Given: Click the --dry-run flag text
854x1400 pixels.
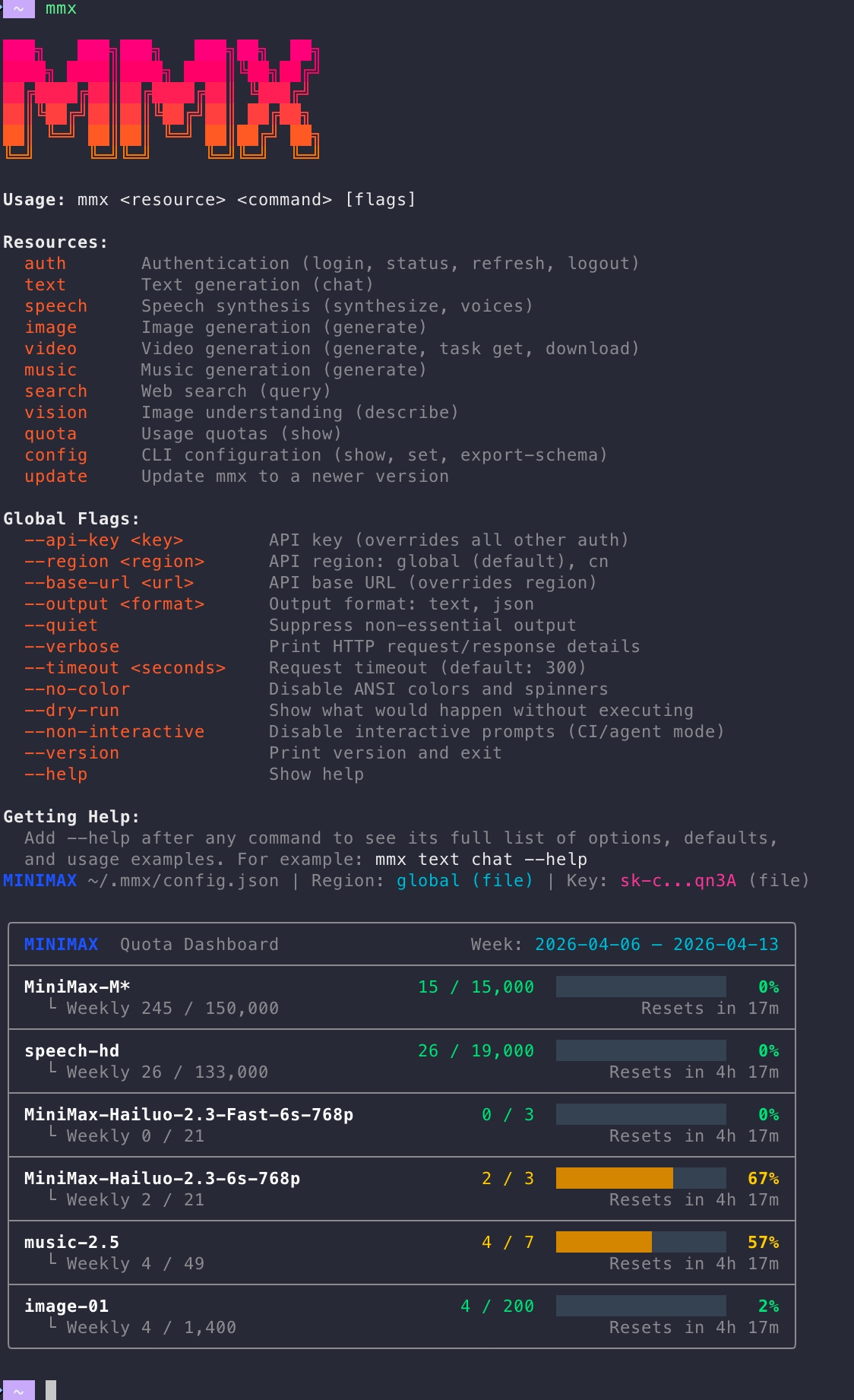Looking at the screenshot, I should coord(71,710).
